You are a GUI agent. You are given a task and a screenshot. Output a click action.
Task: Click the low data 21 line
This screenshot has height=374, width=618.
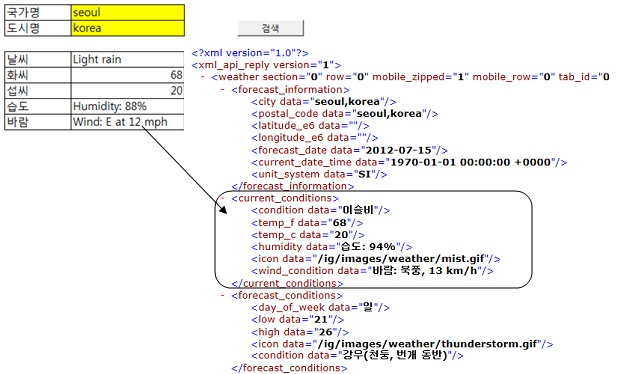pyautogui.click(x=298, y=320)
